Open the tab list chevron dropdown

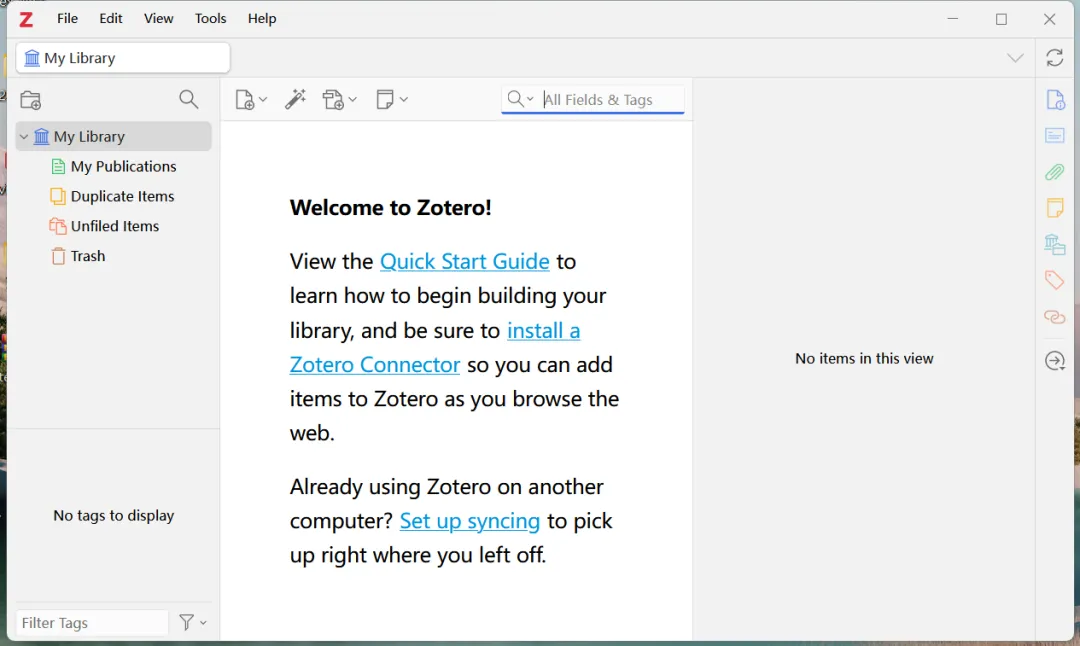pos(1015,58)
